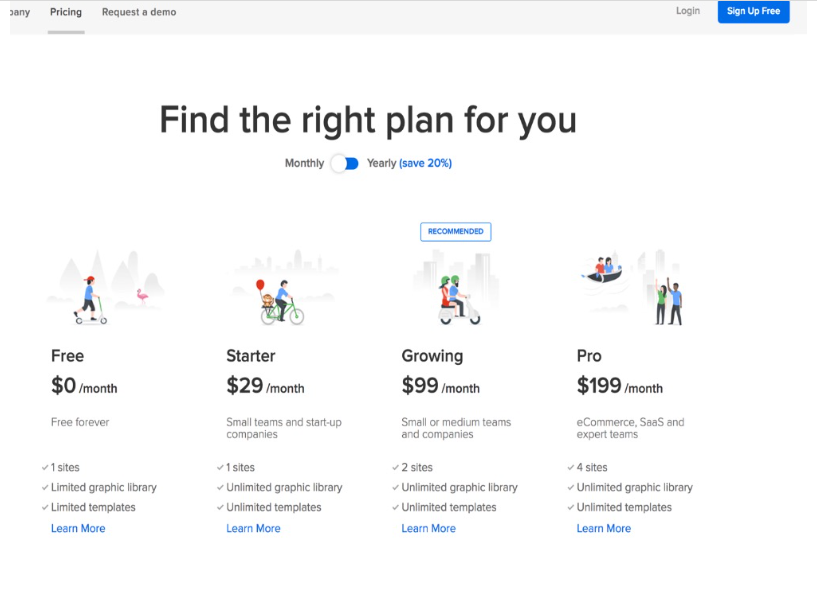This screenshot has height=604, width=817.
Task: Open Learn More under Starter plan
Action: coord(253,528)
